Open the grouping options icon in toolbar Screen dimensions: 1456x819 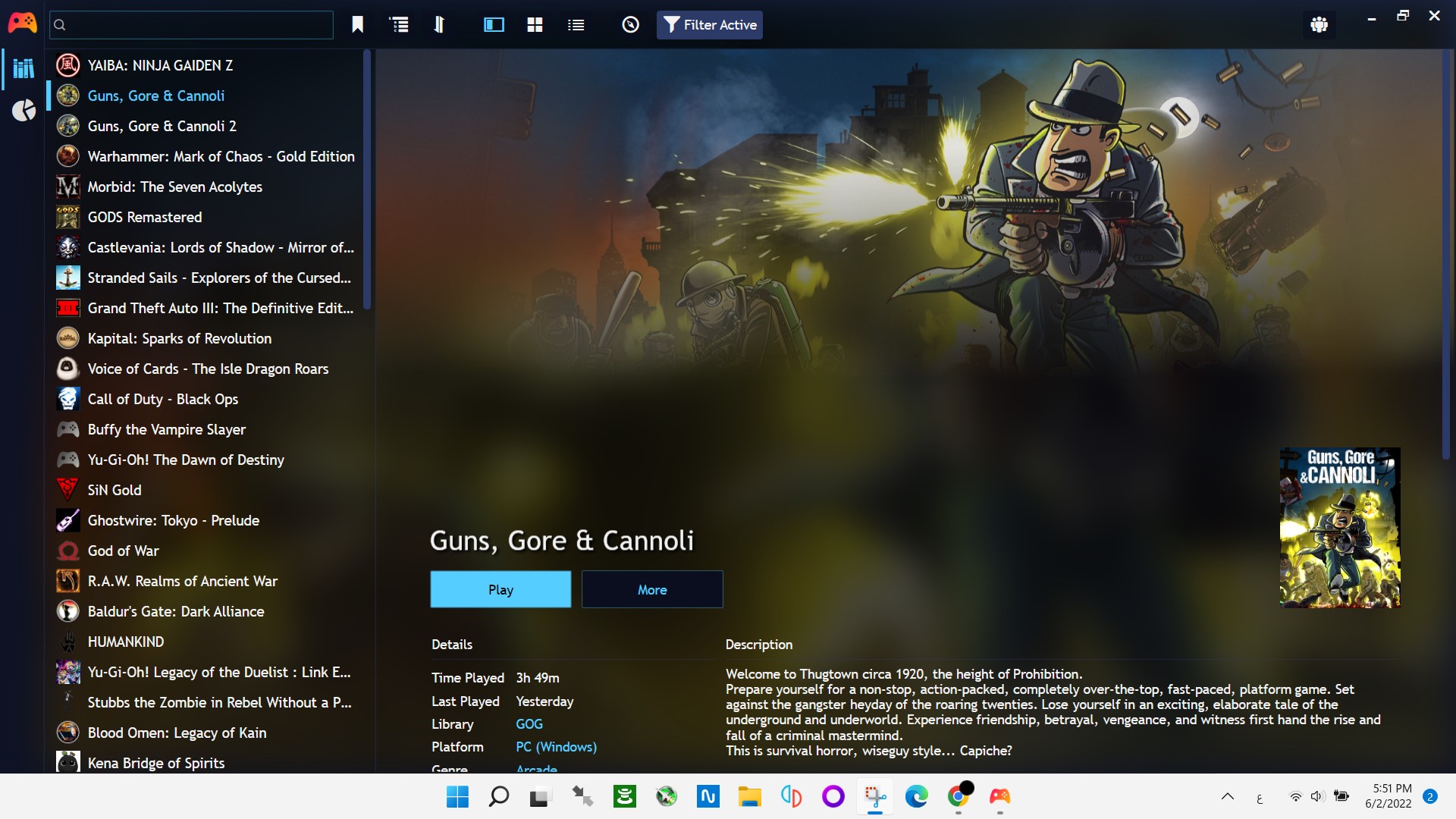pyautogui.click(x=399, y=25)
